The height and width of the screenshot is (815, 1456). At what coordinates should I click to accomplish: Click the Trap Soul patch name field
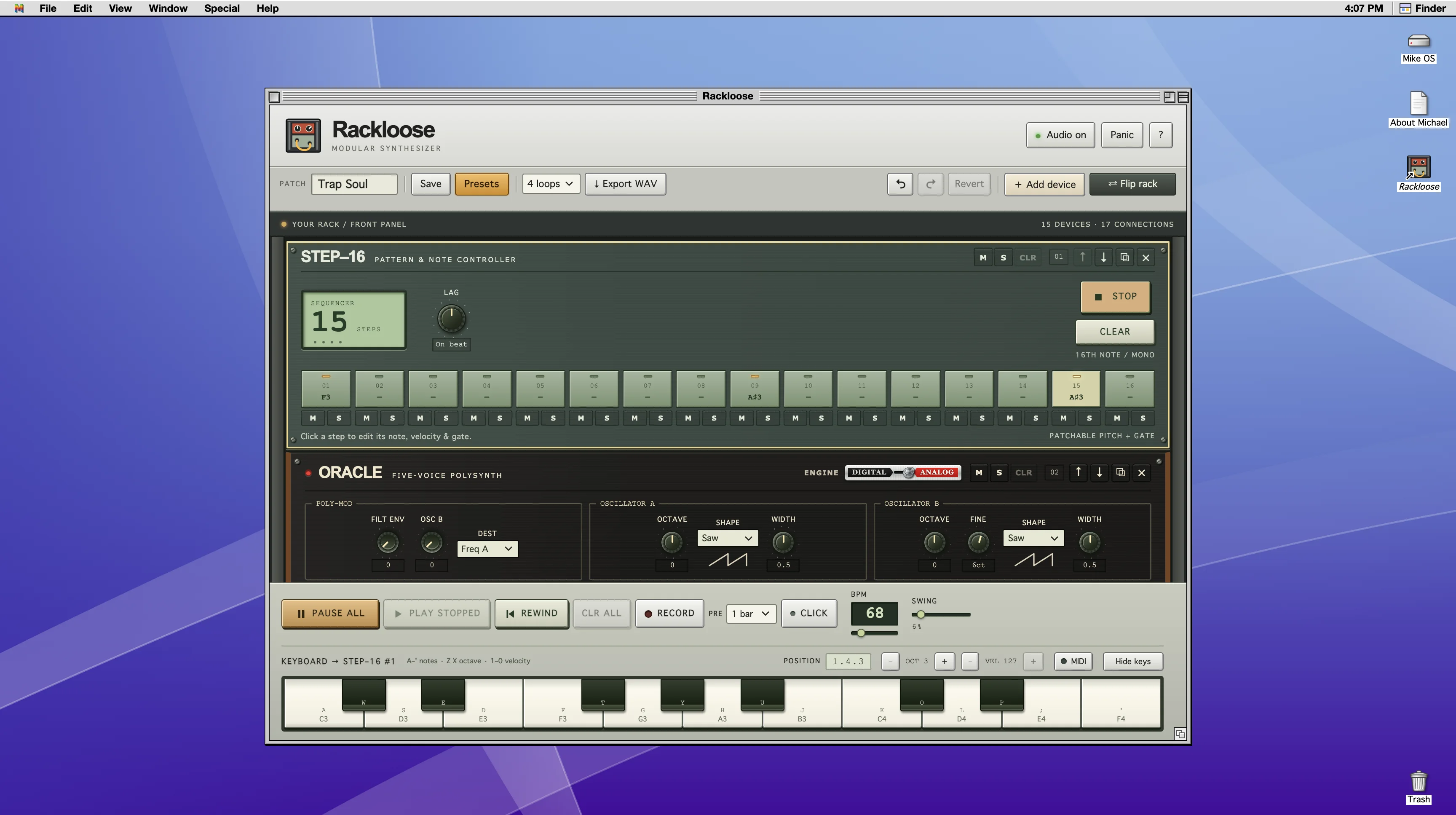tap(354, 184)
